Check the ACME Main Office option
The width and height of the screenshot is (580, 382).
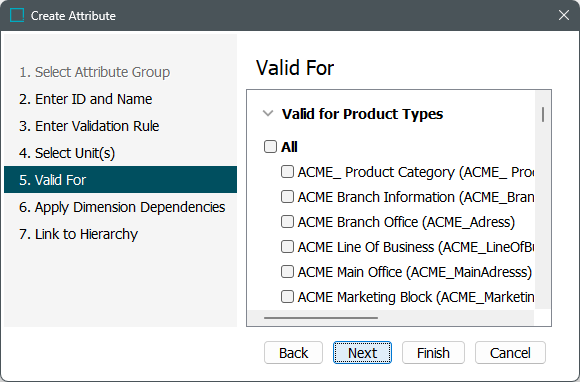coord(287,271)
